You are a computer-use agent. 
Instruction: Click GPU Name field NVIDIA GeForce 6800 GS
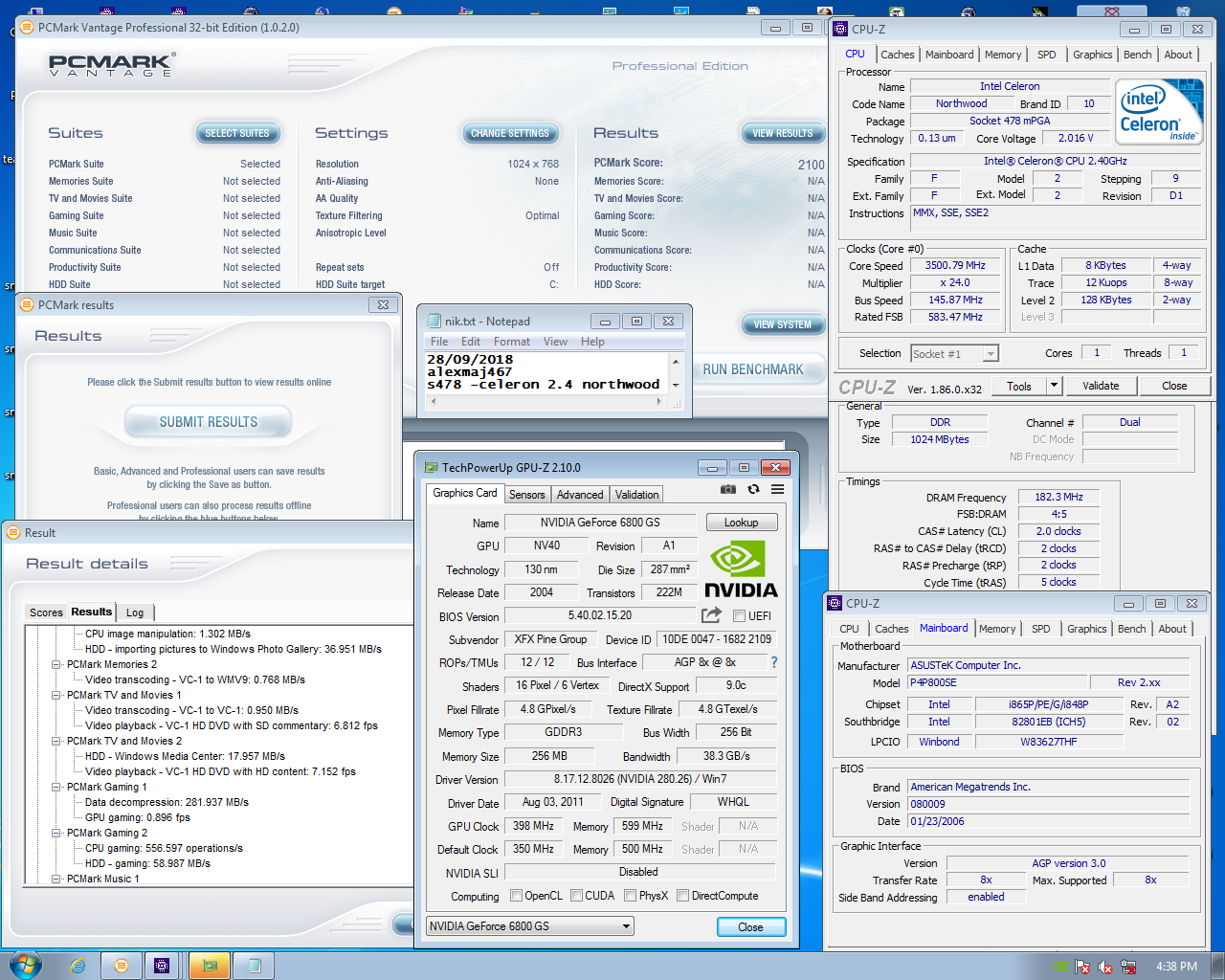click(x=600, y=523)
